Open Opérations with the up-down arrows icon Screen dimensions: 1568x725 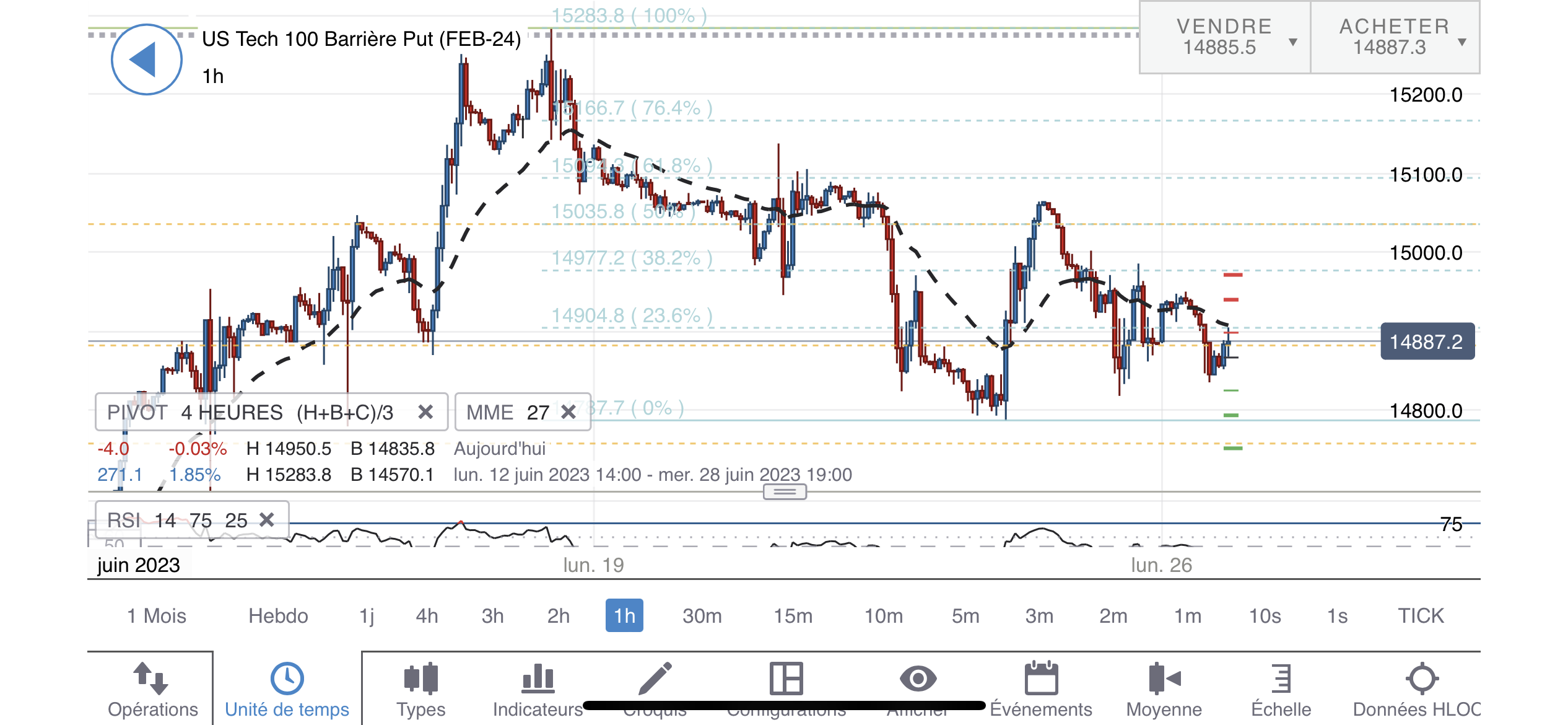(151, 679)
